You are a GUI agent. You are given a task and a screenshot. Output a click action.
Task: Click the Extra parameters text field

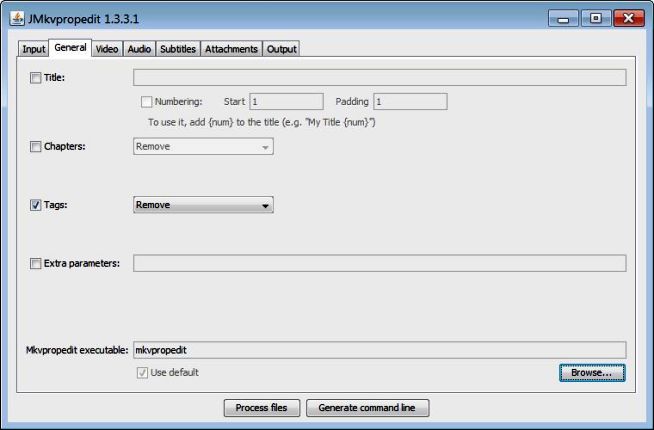coord(380,263)
